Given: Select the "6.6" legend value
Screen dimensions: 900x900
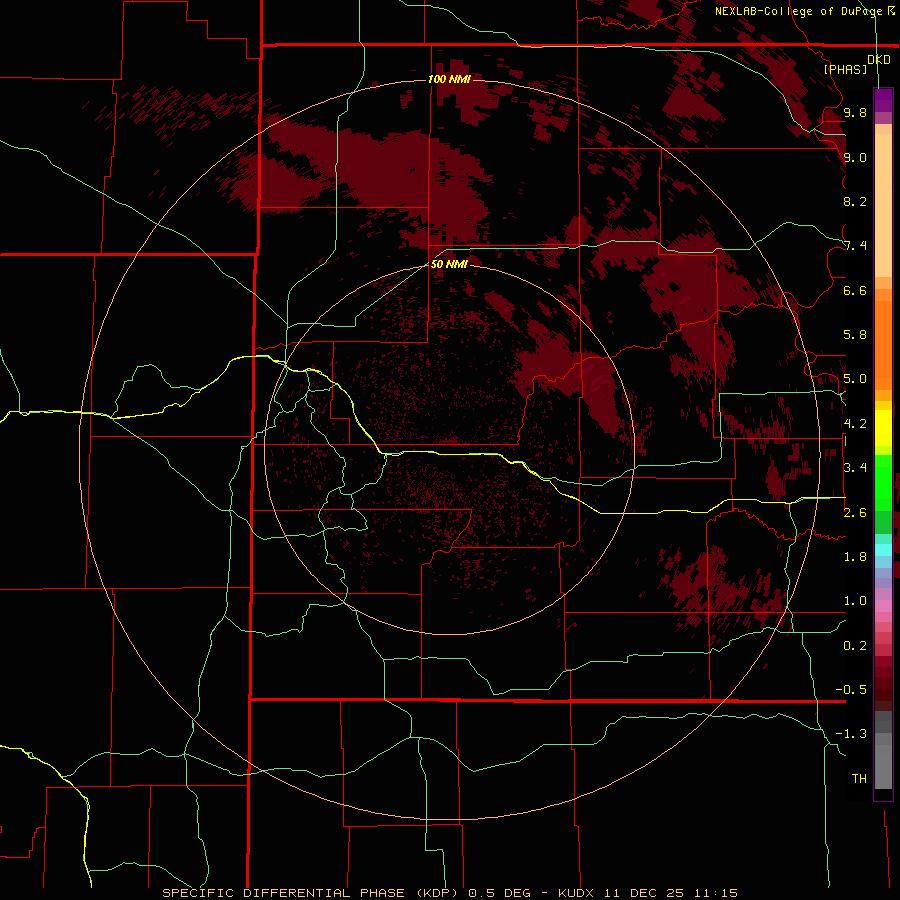Looking at the screenshot, I should point(855,290).
